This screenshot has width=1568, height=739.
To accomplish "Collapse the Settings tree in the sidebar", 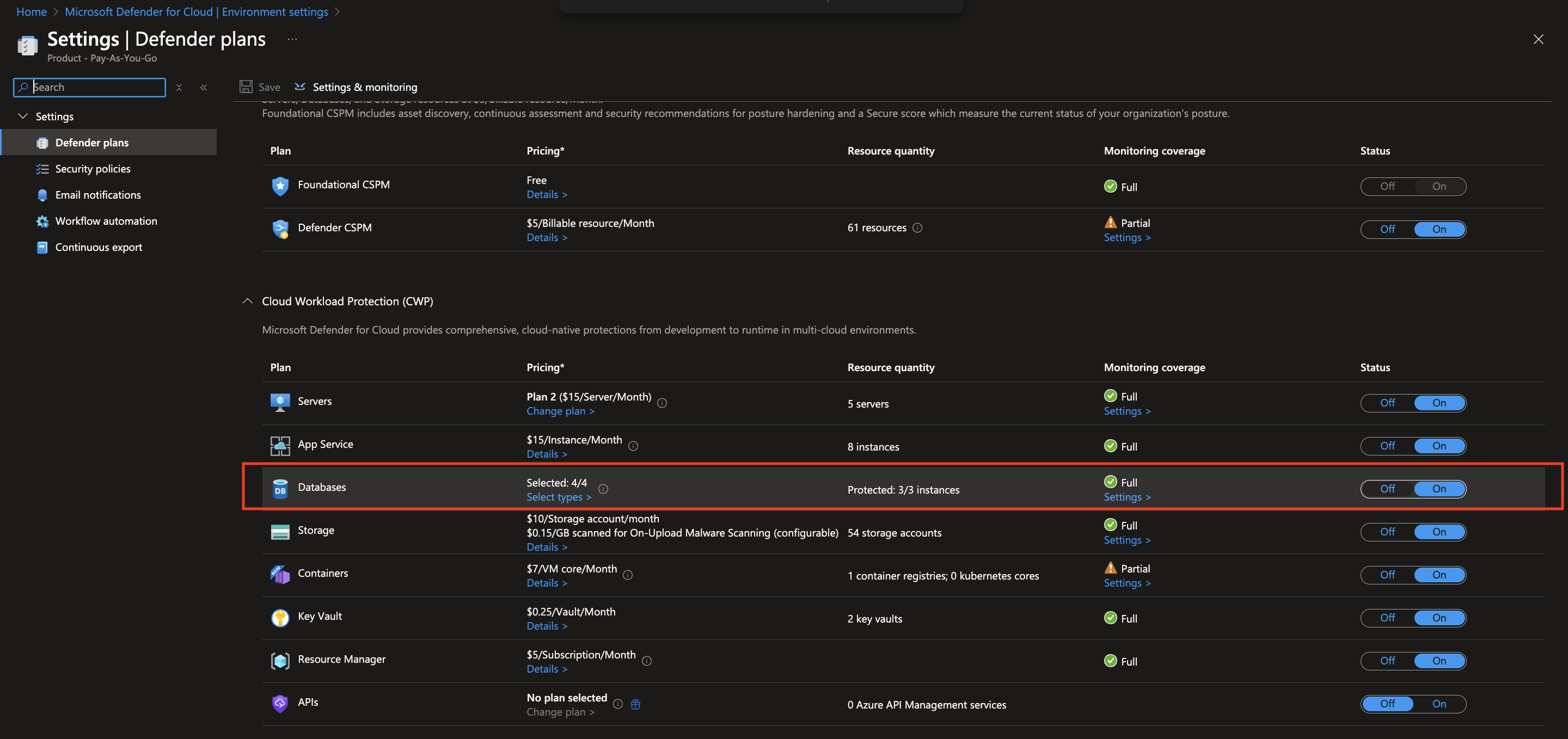I will (23, 116).
